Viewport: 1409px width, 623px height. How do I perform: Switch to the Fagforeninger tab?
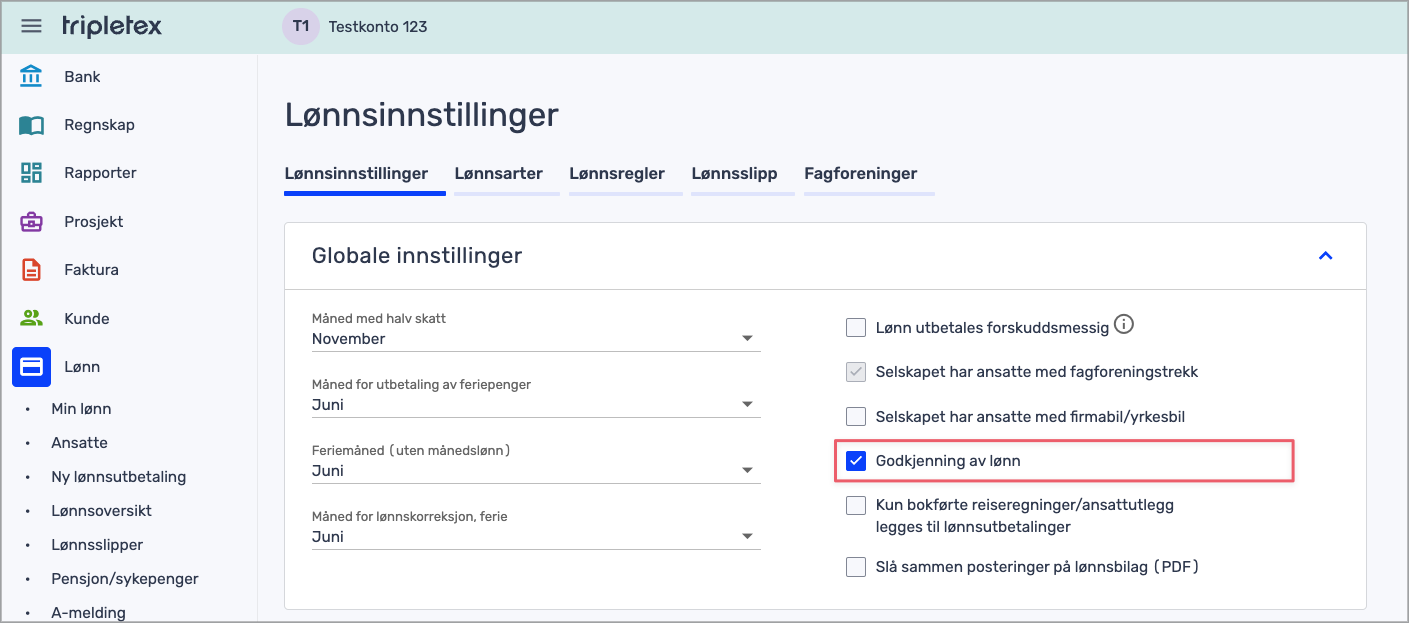tap(860, 174)
